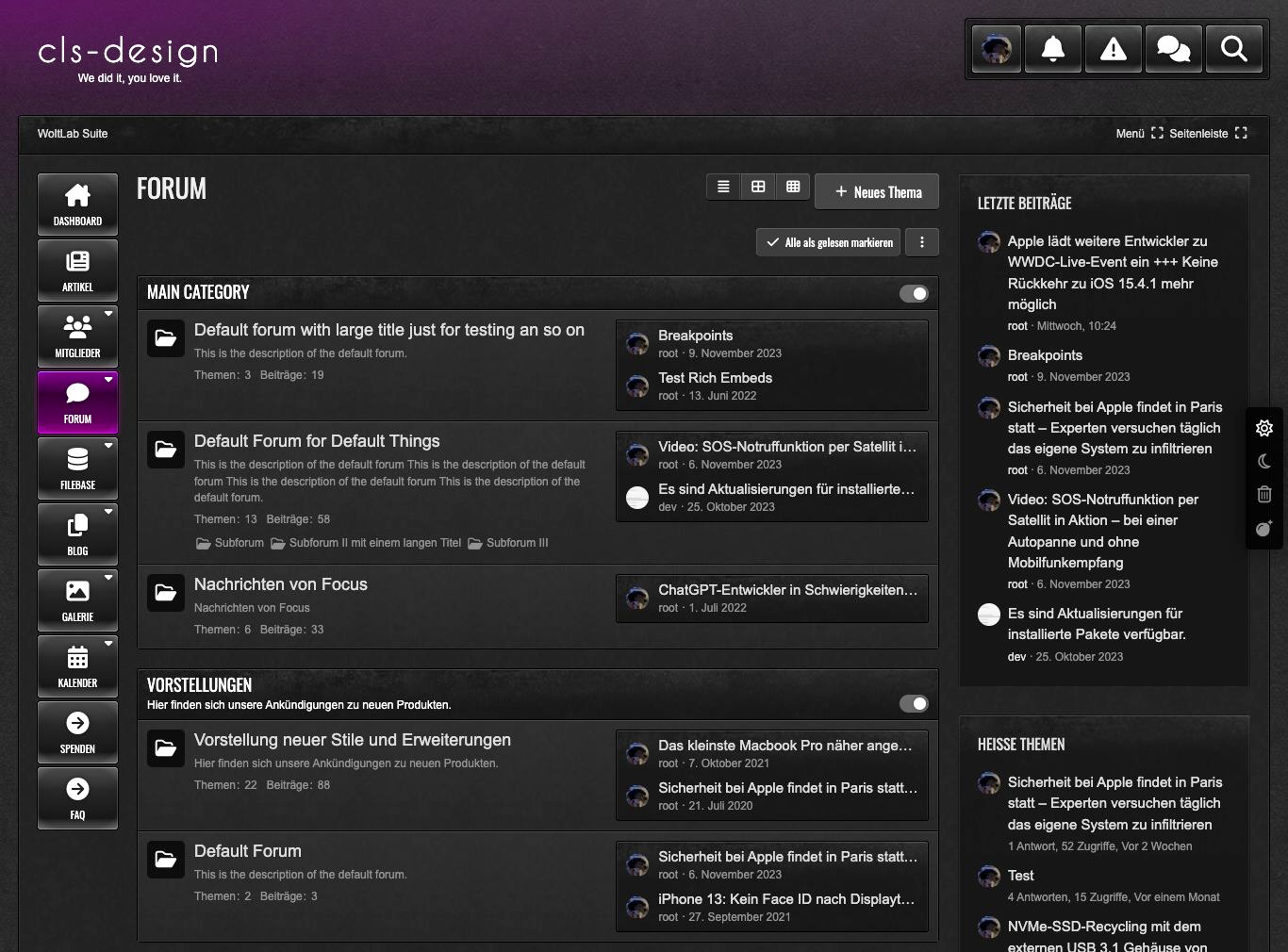The image size is (1288, 952).
Task: Click the user avatar in header
Action: (x=997, y=48)
